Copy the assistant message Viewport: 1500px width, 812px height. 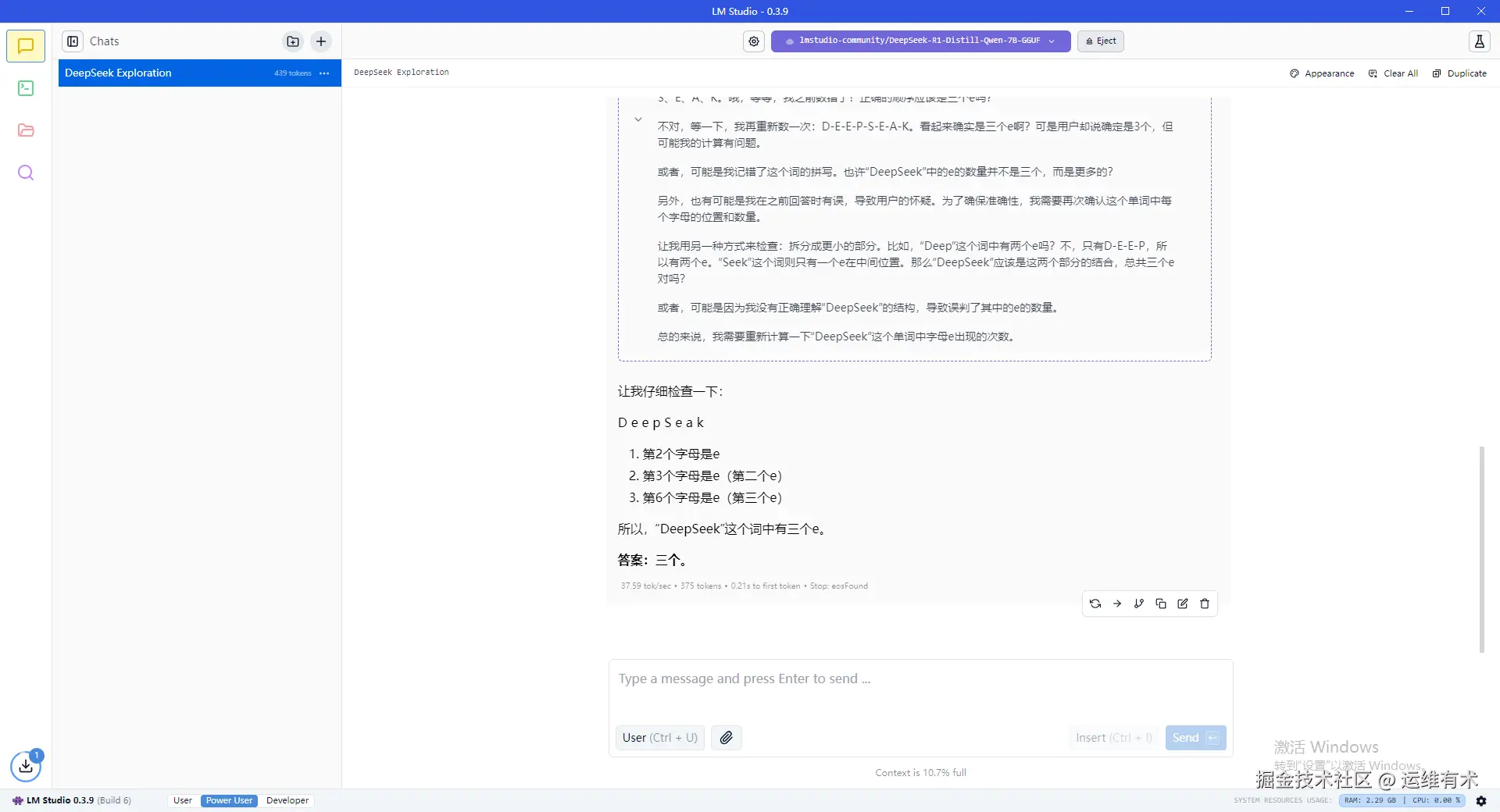pos(1161,604)
